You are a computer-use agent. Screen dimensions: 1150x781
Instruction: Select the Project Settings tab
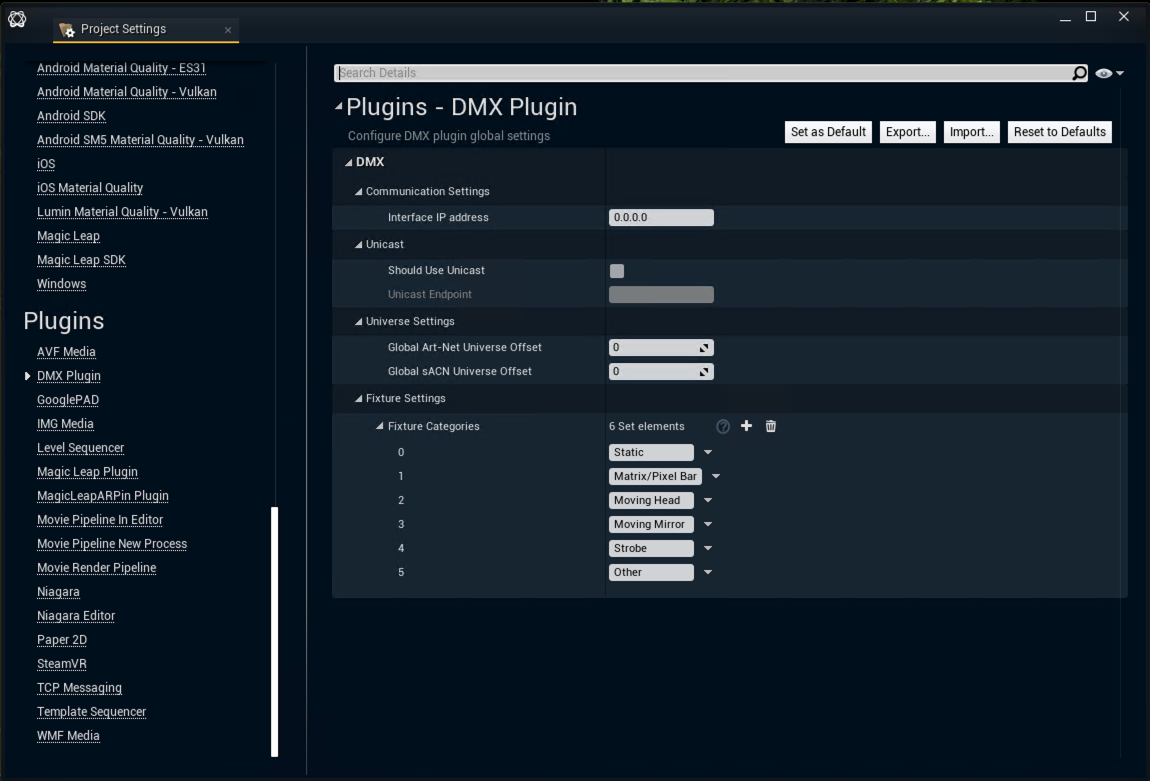123,29
